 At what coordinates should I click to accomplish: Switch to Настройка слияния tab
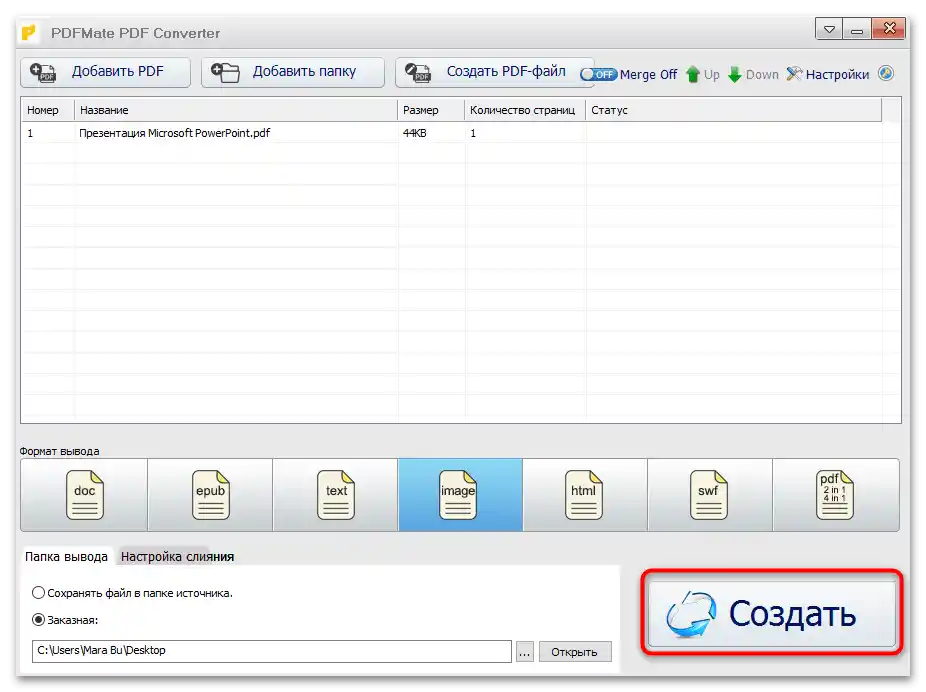(177, 556)
